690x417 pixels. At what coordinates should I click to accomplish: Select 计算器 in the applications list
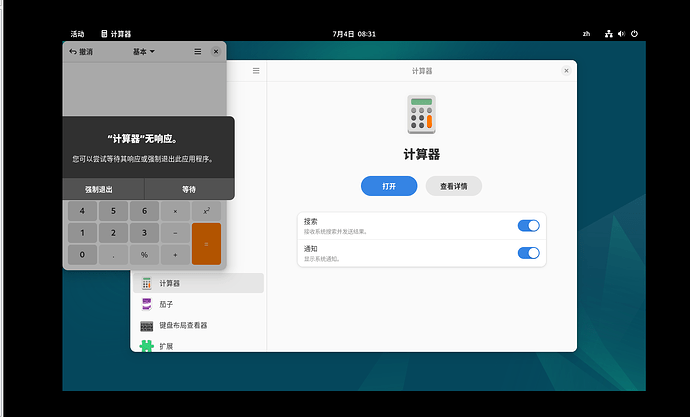point(198,283)
